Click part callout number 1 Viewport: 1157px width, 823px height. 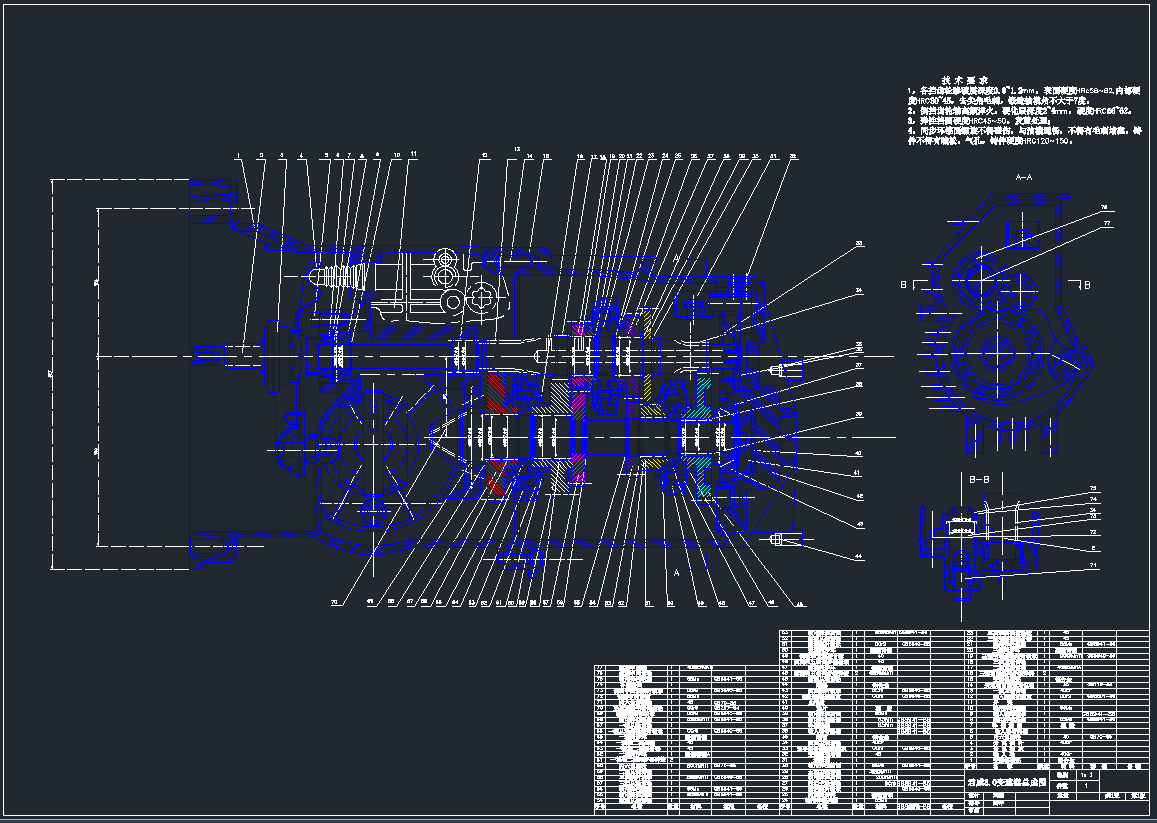coord(240,156)
